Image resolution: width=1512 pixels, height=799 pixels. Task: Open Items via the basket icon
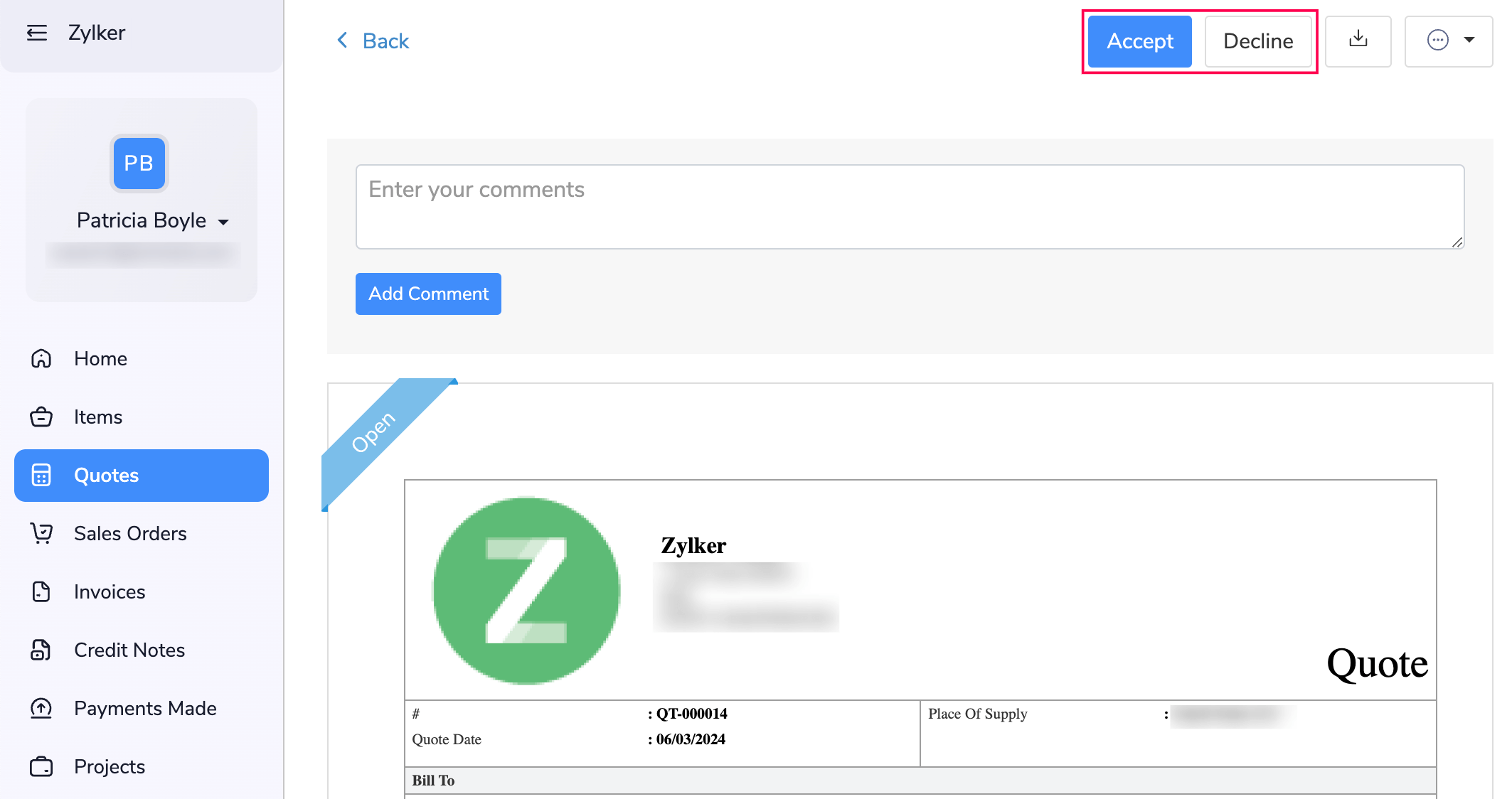pyautogui.click(x=42, y=417)
